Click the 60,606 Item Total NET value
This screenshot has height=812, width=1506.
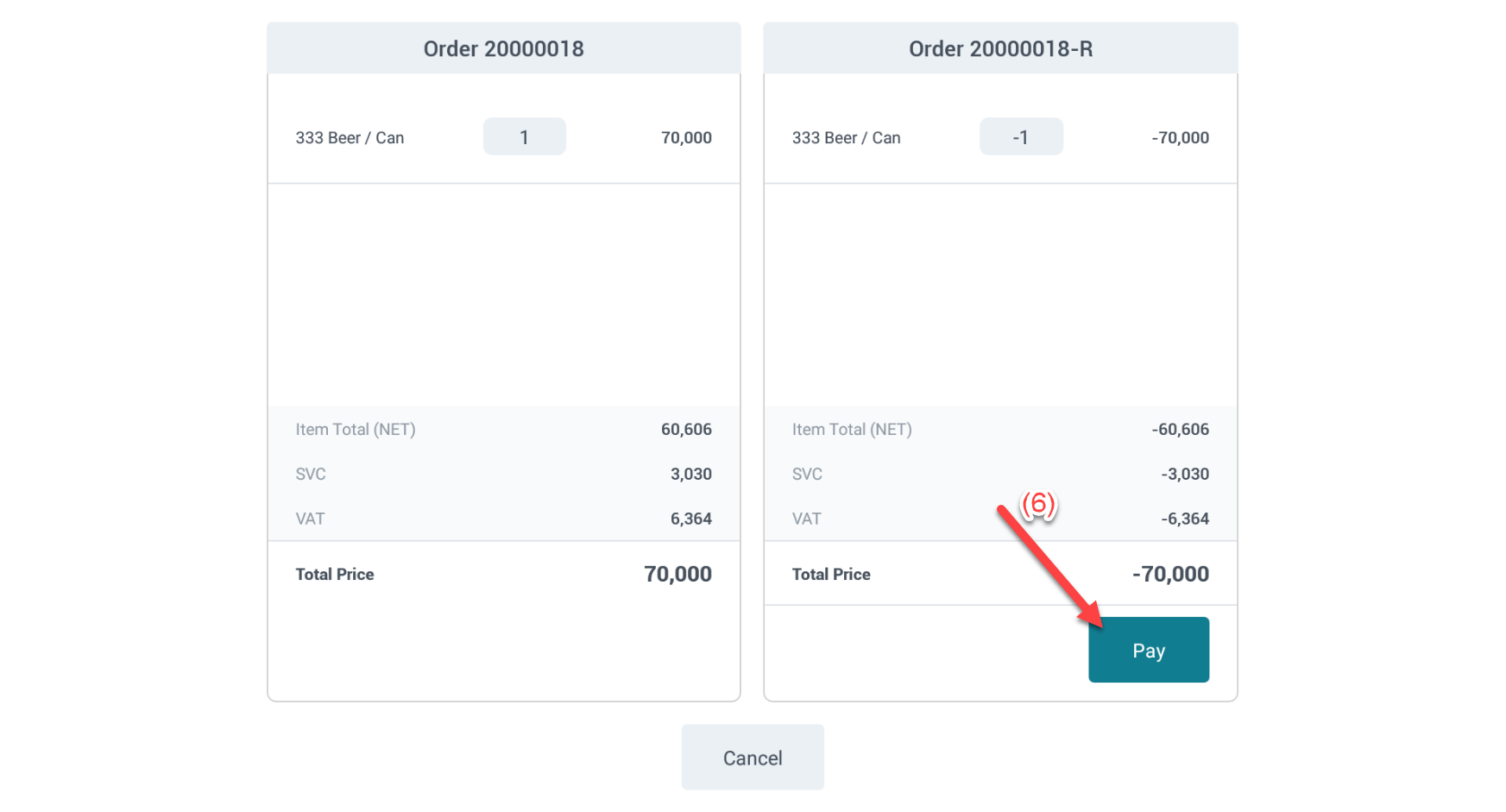[686, 430]
